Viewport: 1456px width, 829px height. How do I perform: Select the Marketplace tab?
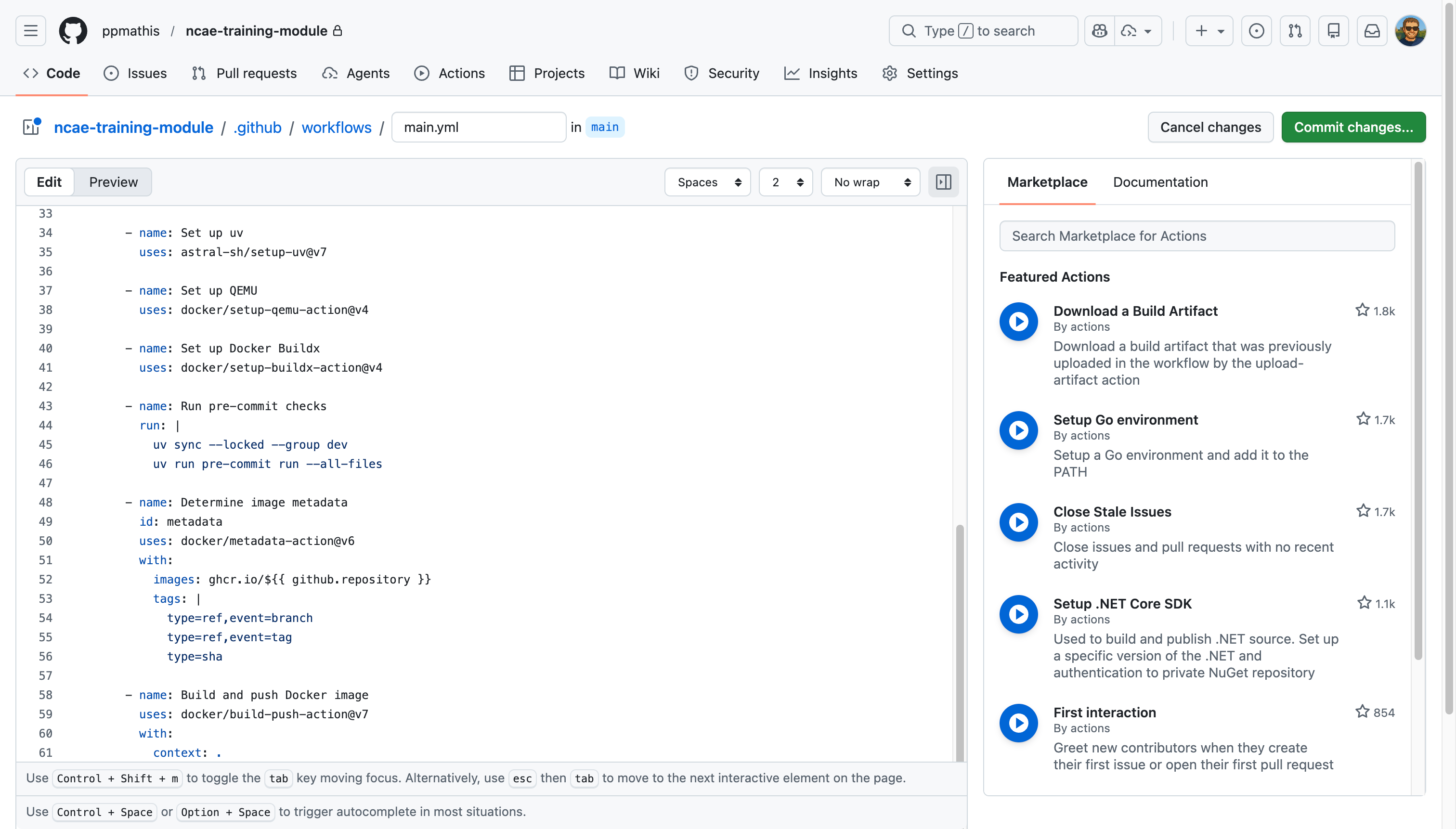coord(1047,182)
